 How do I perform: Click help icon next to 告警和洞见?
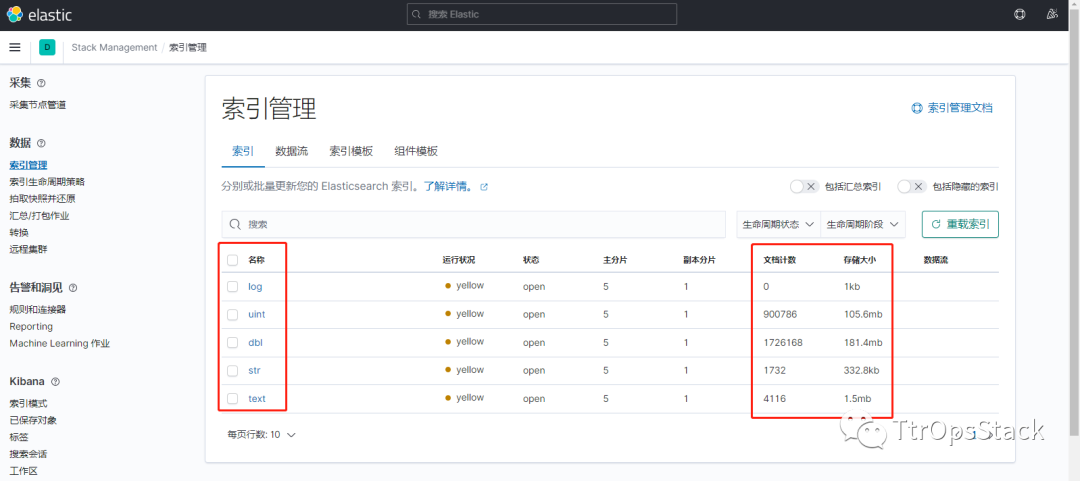(73, 288)
